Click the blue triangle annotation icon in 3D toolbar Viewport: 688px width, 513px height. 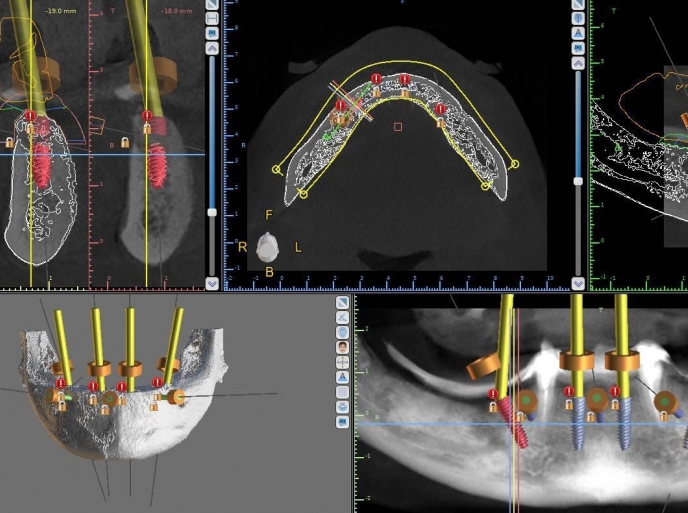click(x=342, y=377)
